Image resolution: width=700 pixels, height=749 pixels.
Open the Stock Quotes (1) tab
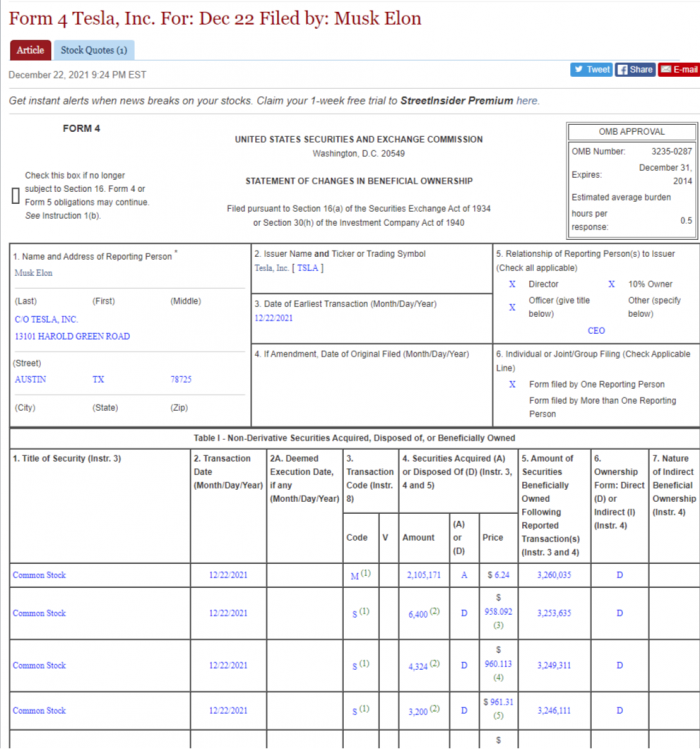(x=94, y=50)
